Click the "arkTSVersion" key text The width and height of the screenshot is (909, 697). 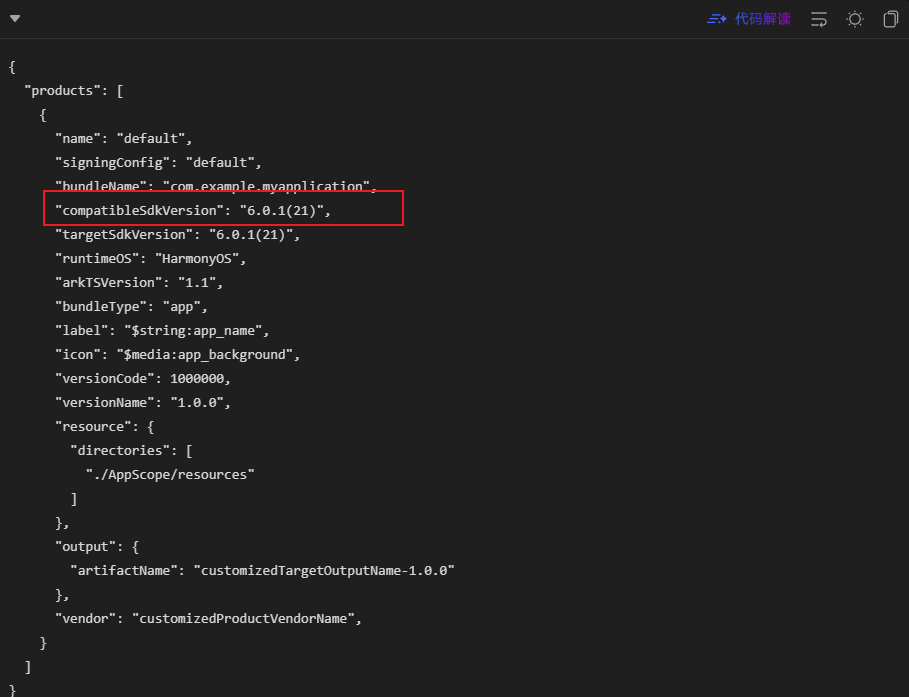(108, 283)
